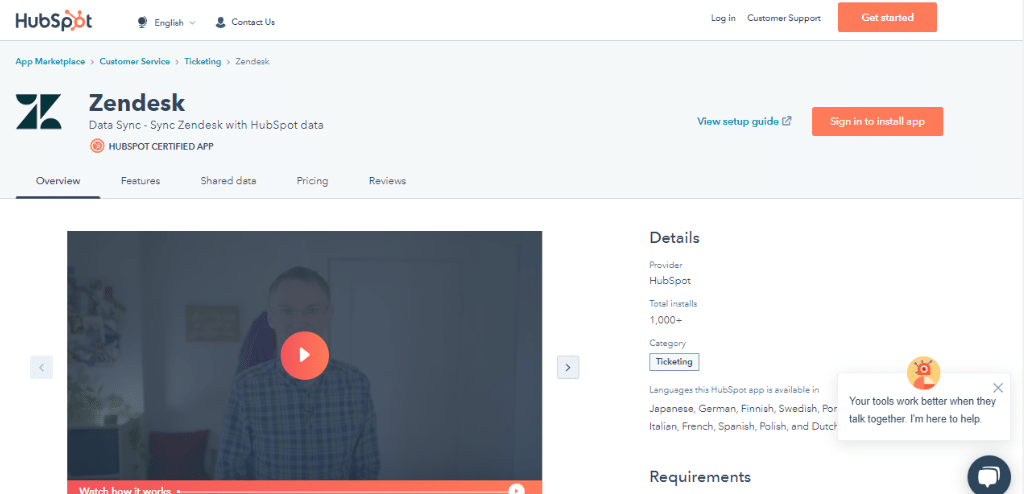The image size is (1024, 494).
Task: Close the chatbot help popup
Action: 997,387
